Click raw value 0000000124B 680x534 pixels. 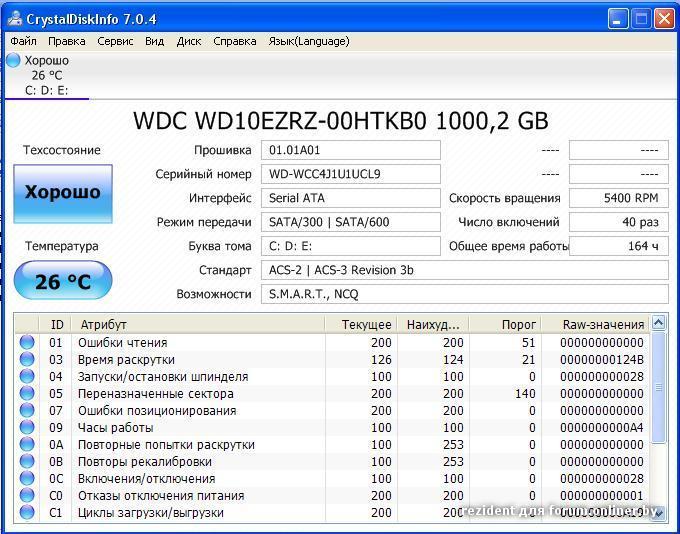click(602, 359)
